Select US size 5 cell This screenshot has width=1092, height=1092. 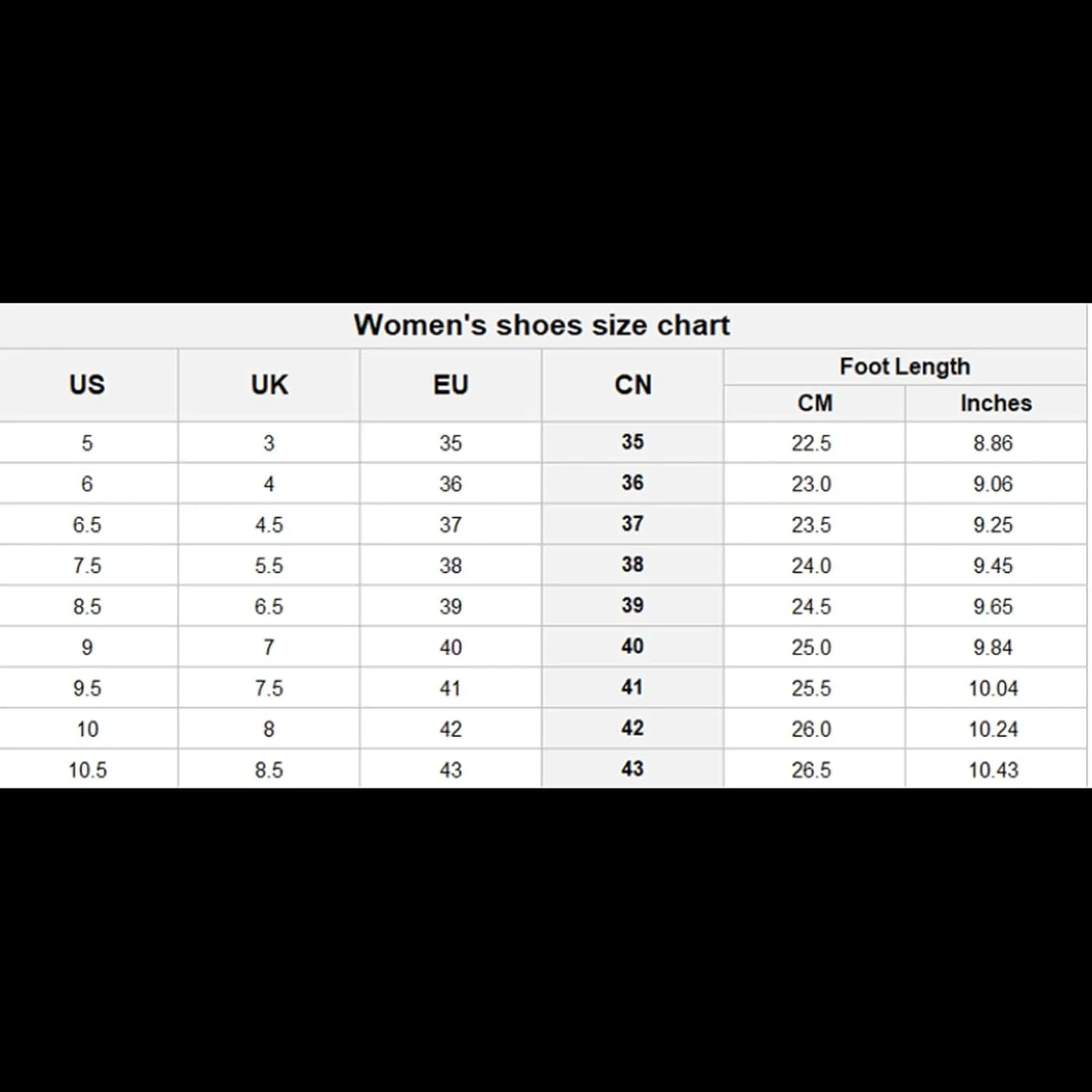coord(87,443)
